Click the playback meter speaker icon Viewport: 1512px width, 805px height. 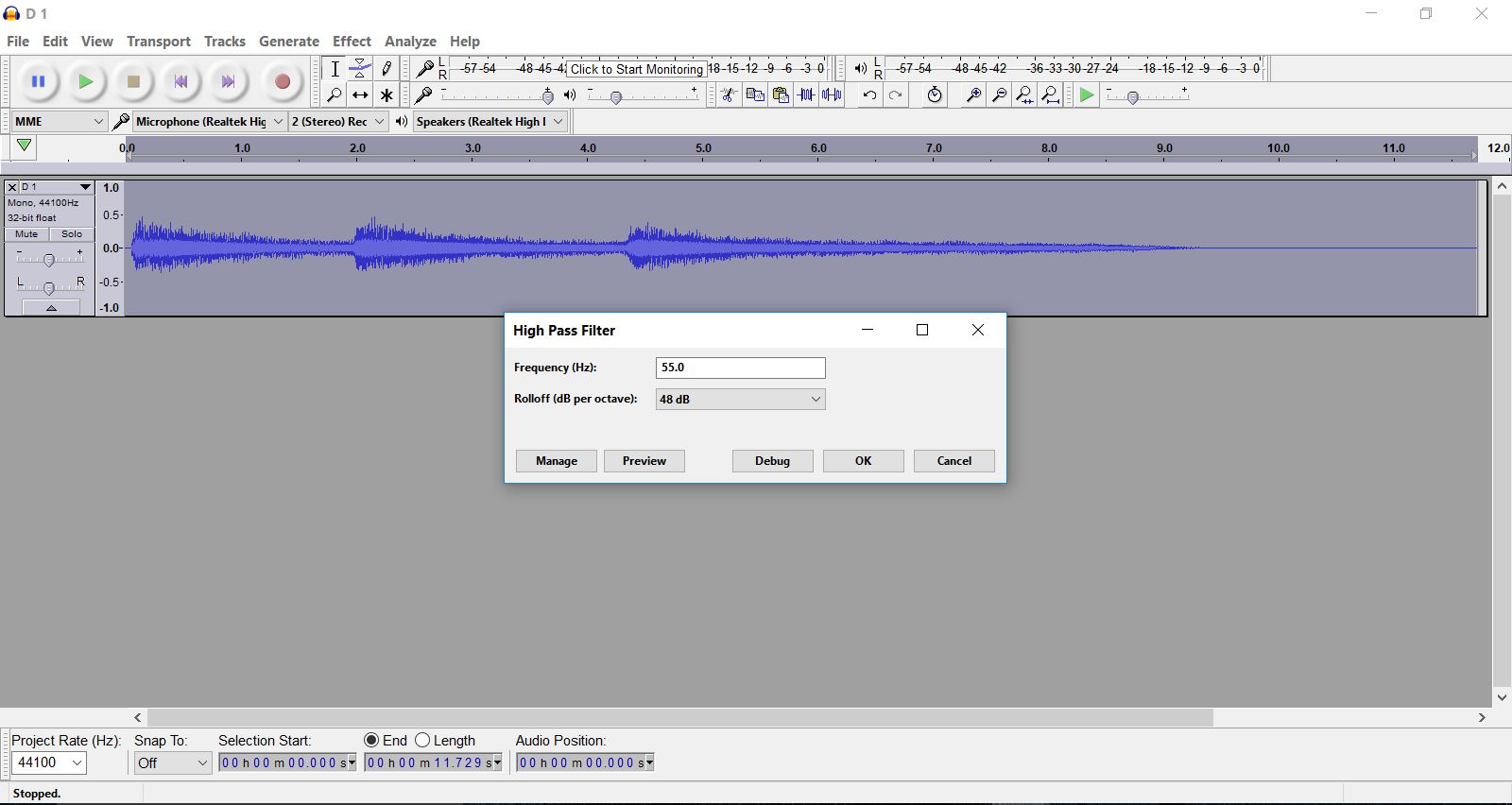pyautogui.click(x=860, y=68)
